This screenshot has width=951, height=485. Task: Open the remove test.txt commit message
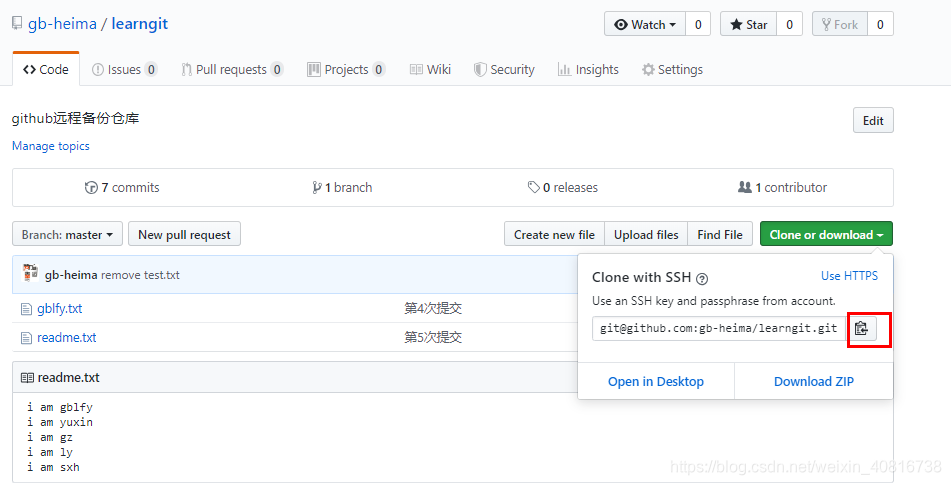pyautogui.click(x=140, y=275)
